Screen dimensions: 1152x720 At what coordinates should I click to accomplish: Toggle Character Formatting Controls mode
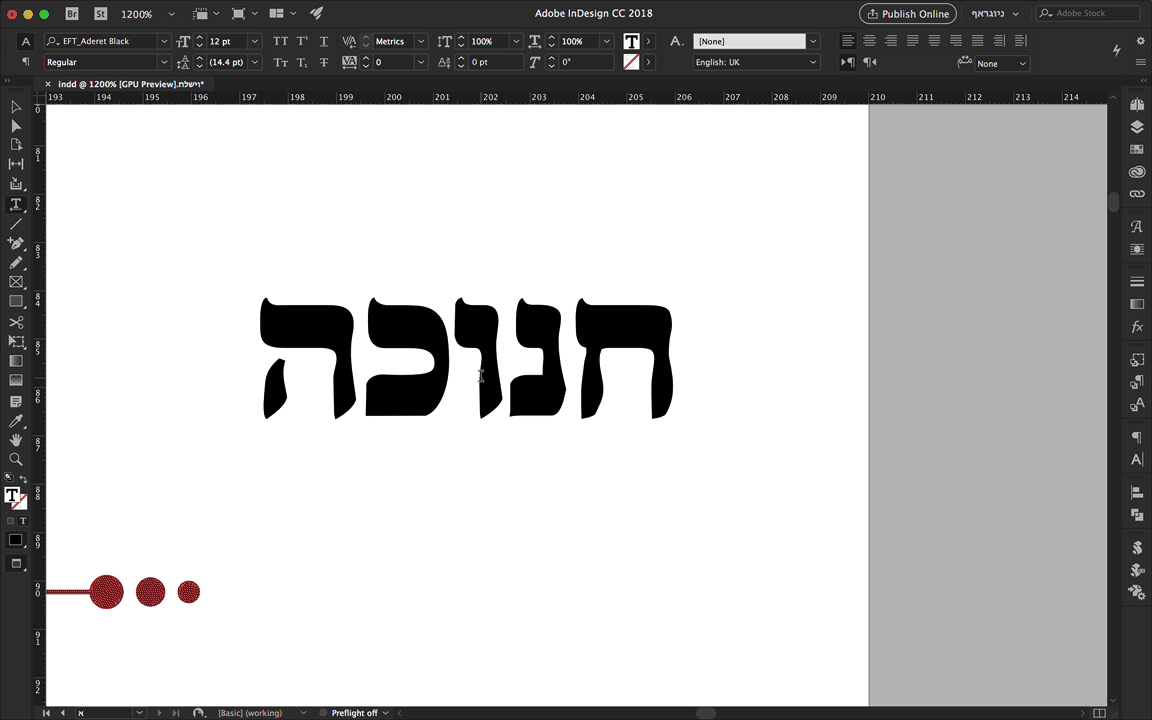click(x=26, y=41)
